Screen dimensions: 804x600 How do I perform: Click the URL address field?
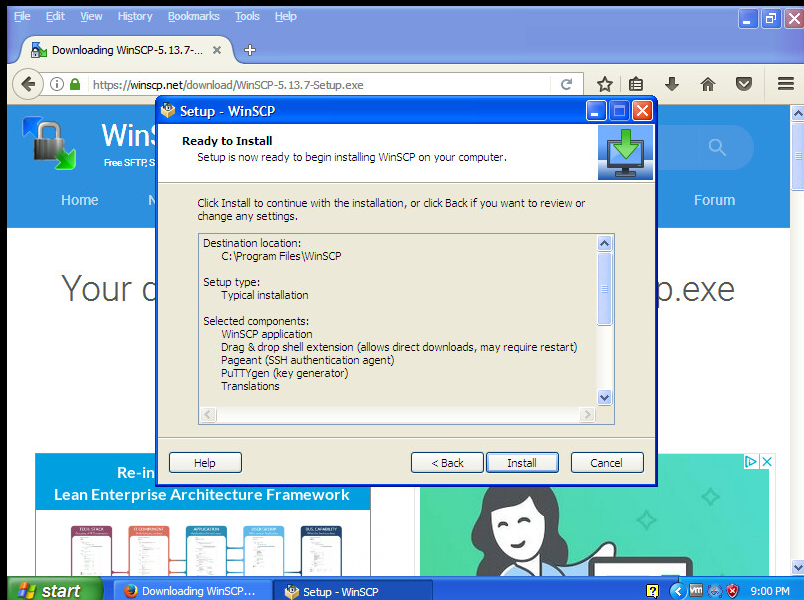(318, 85)
